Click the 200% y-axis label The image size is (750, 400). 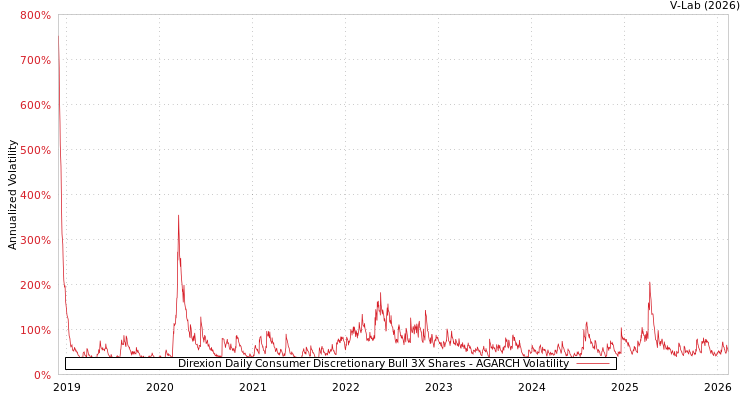[x=35, y=285]
